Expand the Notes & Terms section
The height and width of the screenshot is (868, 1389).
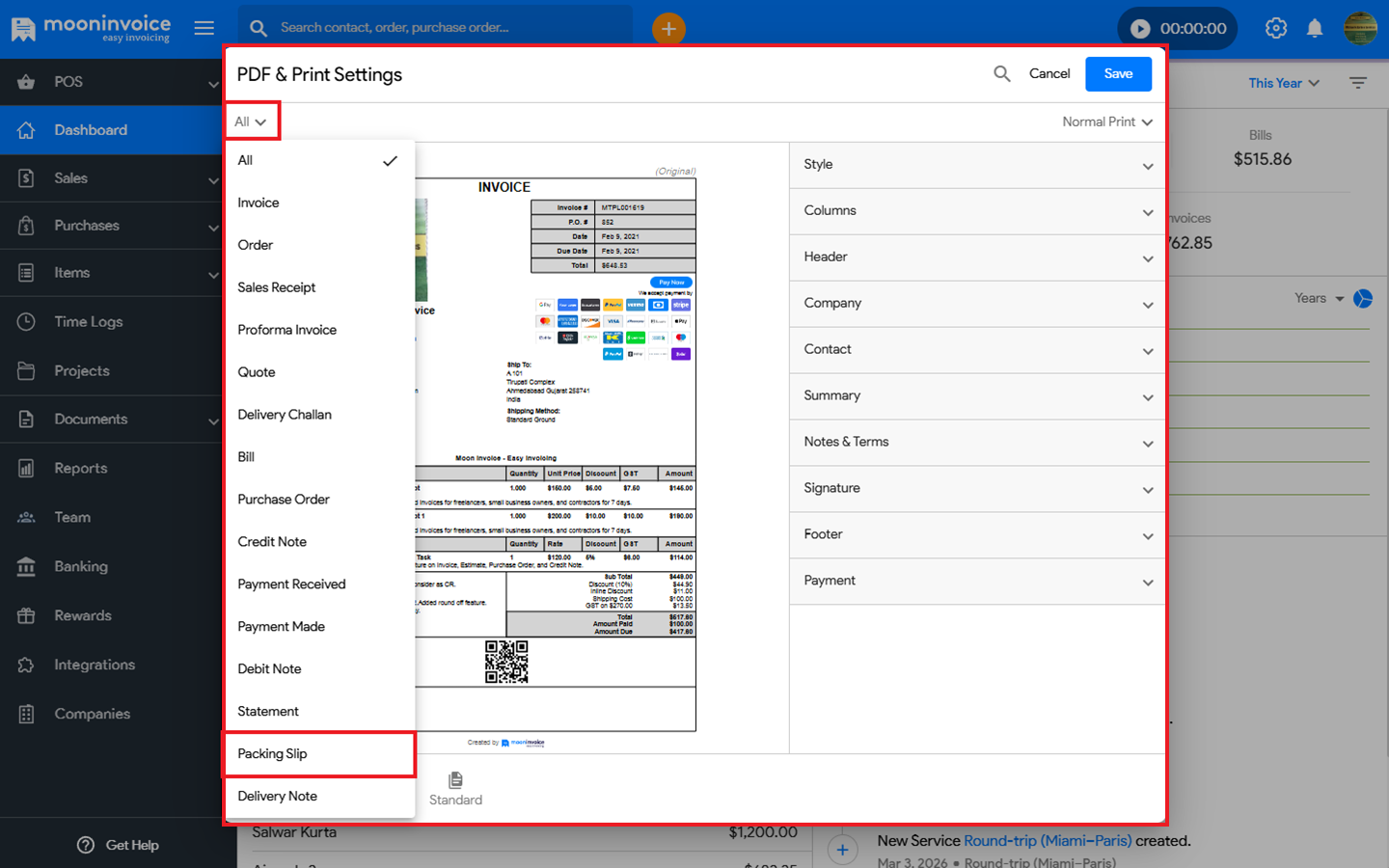click(977, 443)
